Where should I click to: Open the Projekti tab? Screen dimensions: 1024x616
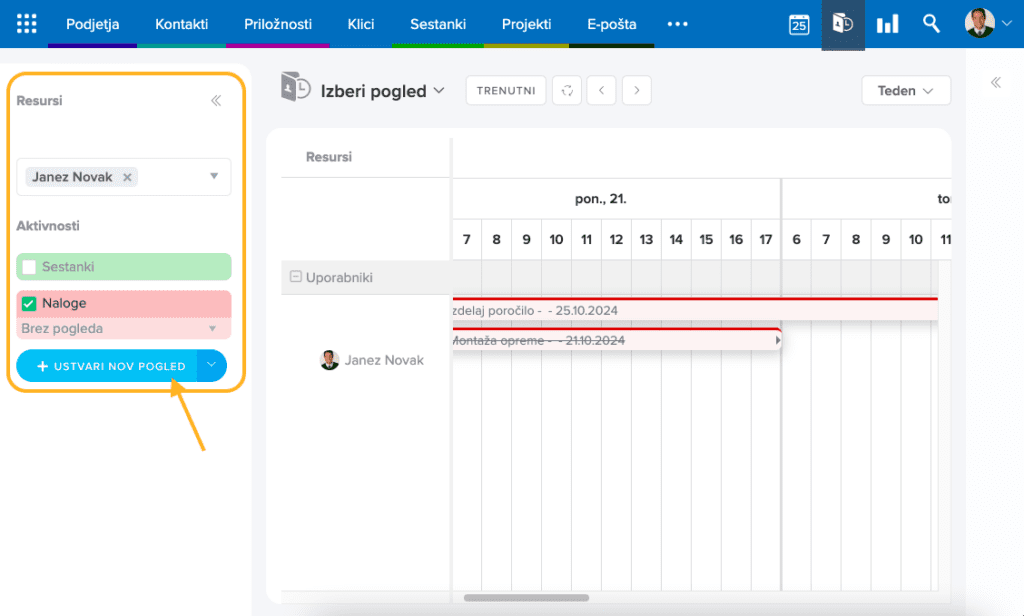(529, 24)
